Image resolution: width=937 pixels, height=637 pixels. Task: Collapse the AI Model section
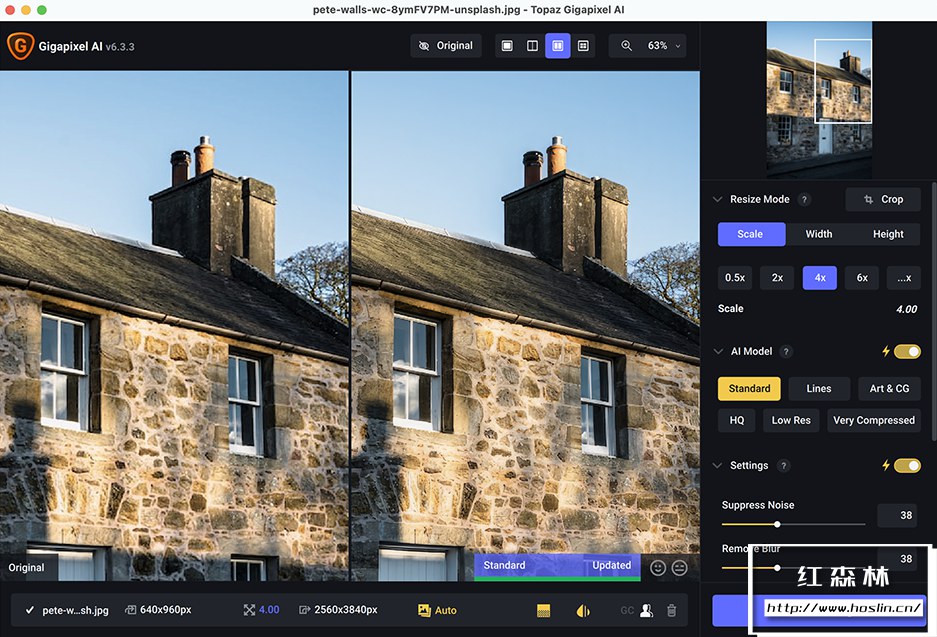[717, 351]
